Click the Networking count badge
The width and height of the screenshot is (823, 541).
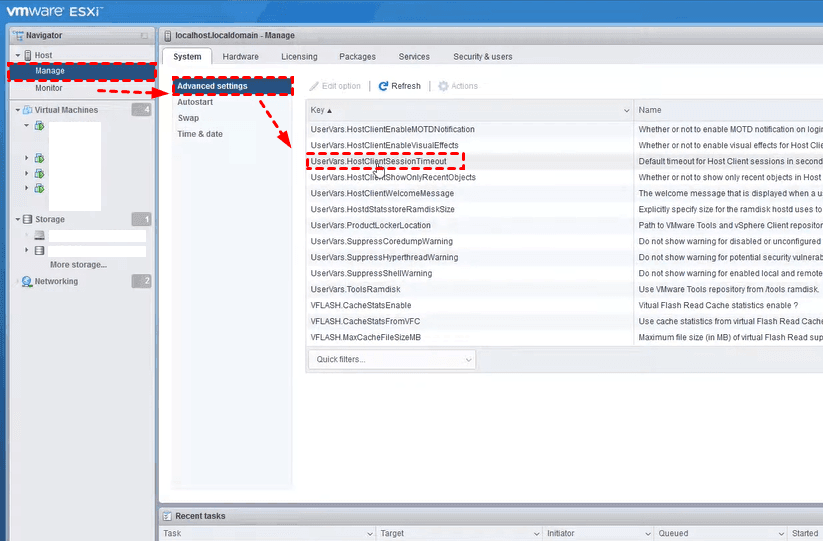tap(141, 281)
